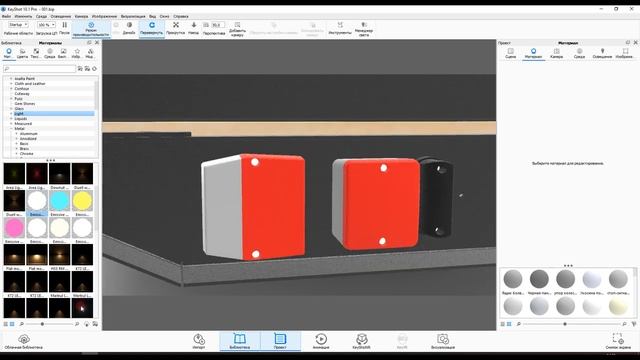640x360 pixels.
Task: Select the Light folder in tree
Action: point(19,113)
